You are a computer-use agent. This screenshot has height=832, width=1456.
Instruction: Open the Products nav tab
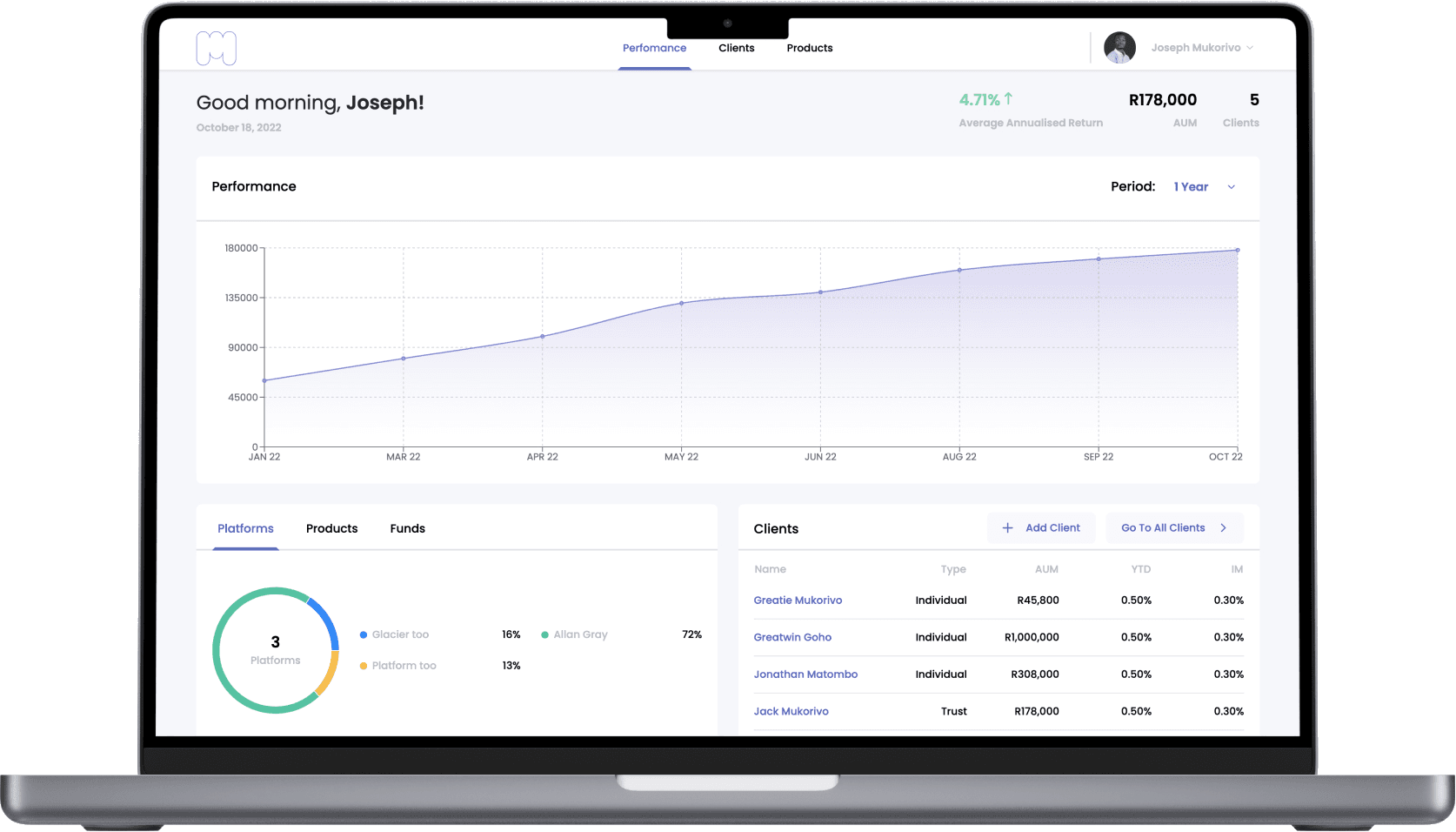[x=809, y=48]
